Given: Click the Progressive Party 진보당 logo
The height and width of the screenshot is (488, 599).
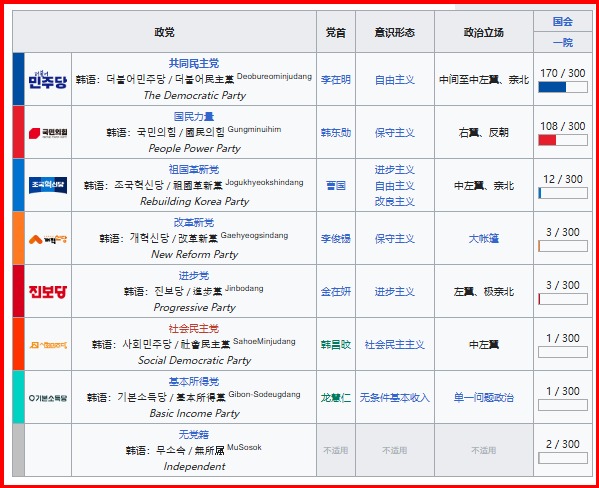Looking at the screenshot, I should [x=48, y=292].
